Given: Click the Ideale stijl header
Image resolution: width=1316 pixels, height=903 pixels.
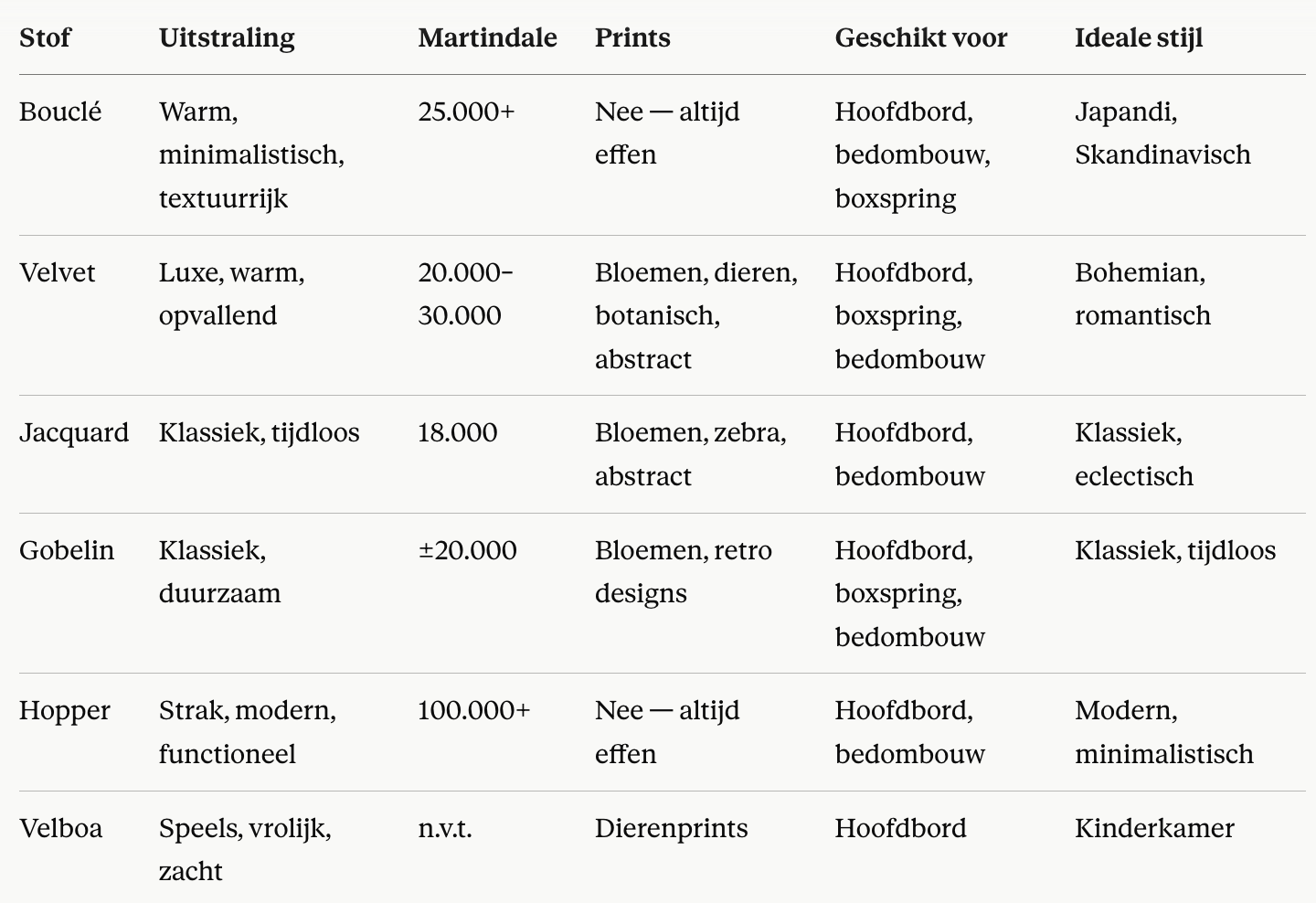Looking at the screenshot, I should coord(1139,37).
